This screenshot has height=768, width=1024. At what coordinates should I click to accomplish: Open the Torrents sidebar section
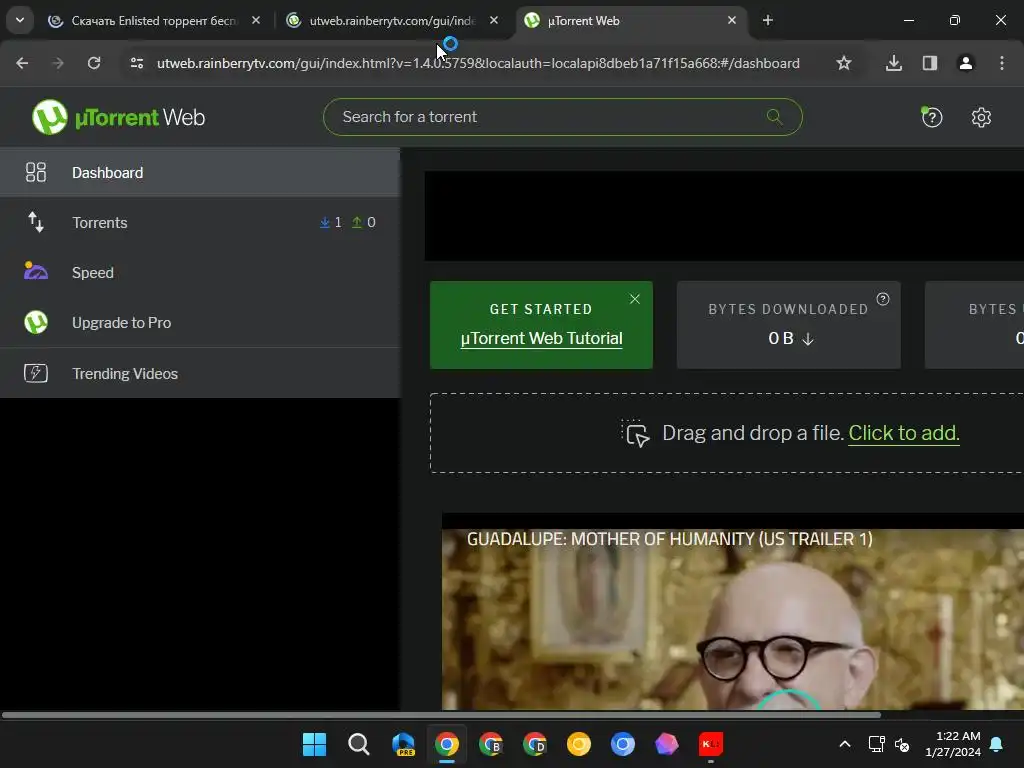point(200,223)
